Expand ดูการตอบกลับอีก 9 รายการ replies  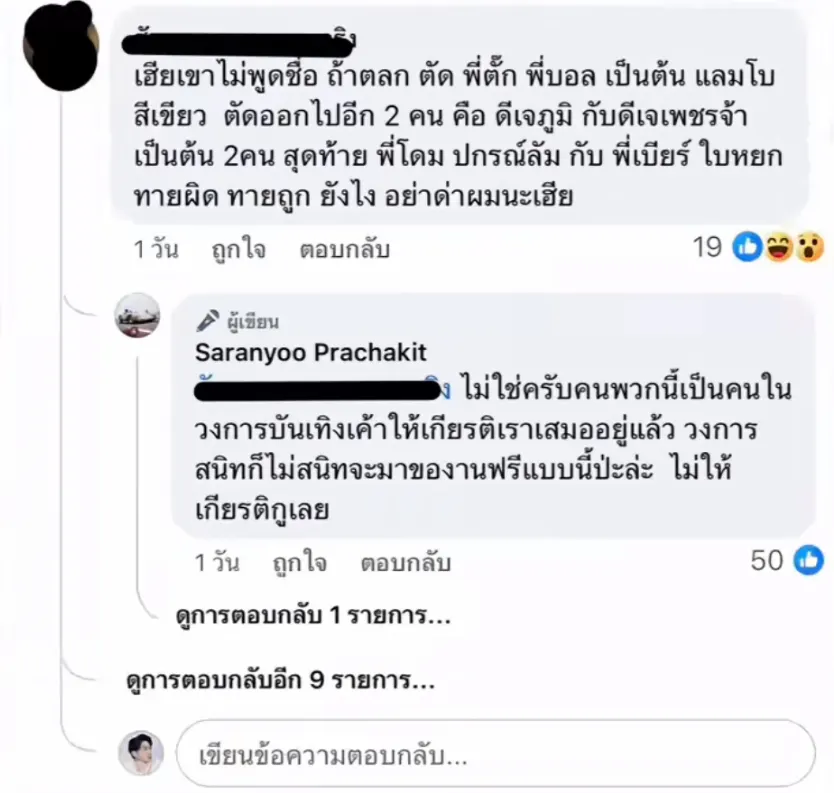(280, 679)
